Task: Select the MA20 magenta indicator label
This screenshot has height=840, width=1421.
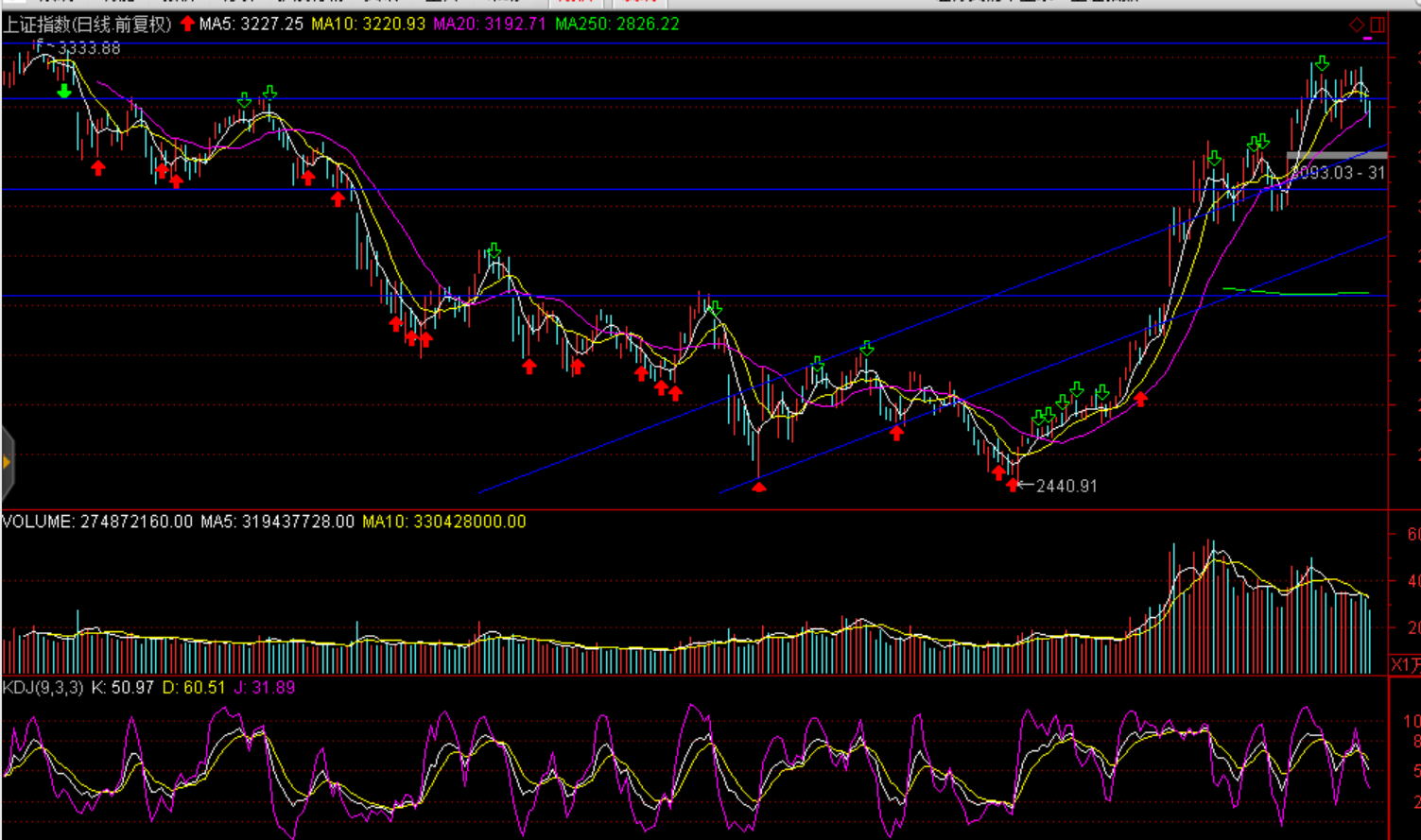Action: [x=490, y=25]
